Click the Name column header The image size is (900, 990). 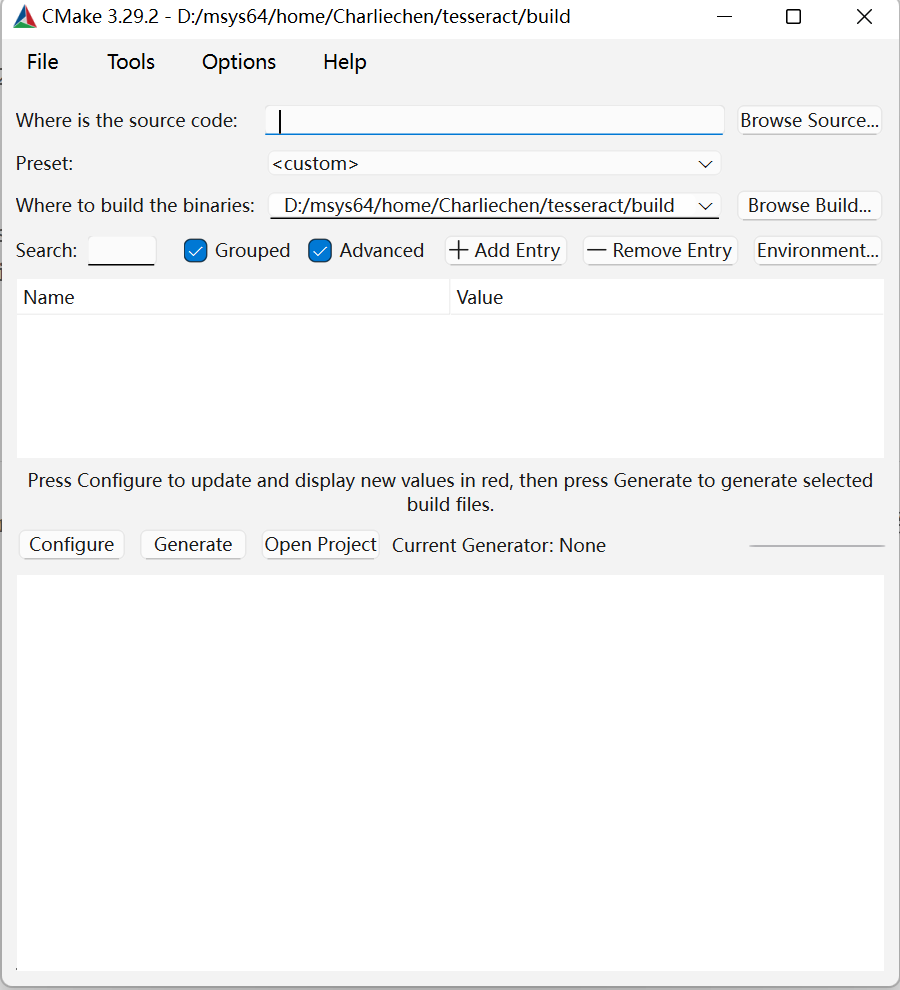click(233, 297)
